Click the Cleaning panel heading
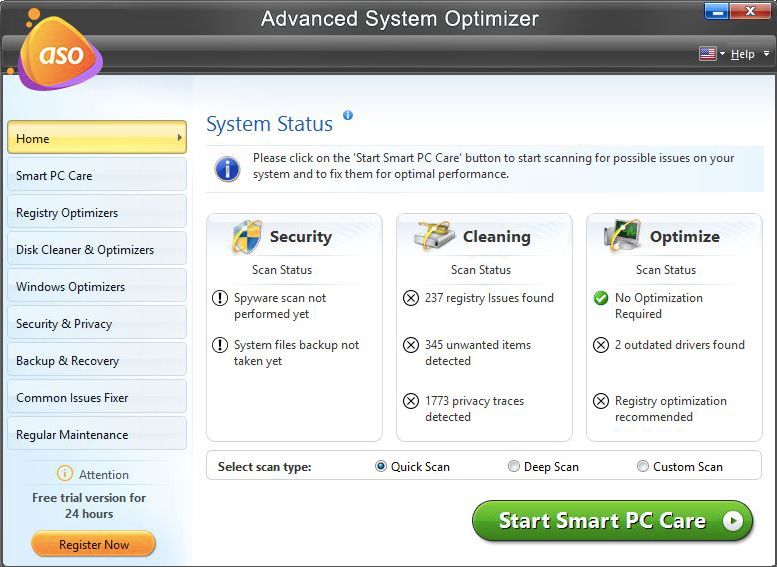The image size is (777, 567). 497,236
